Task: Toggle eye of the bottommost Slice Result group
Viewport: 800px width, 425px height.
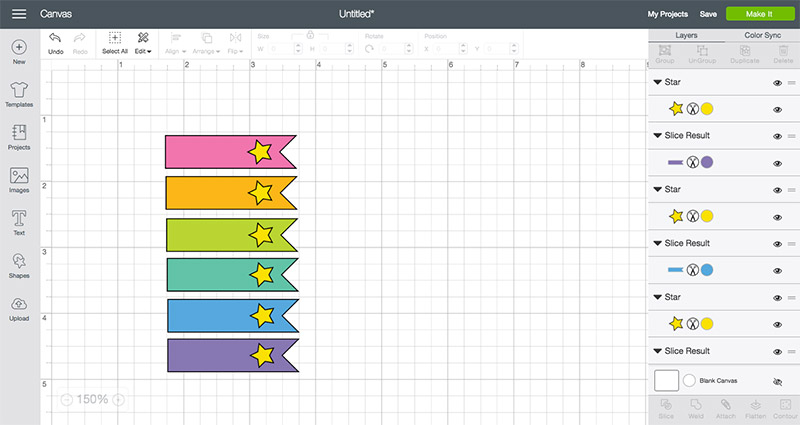Action: point(778,352)
